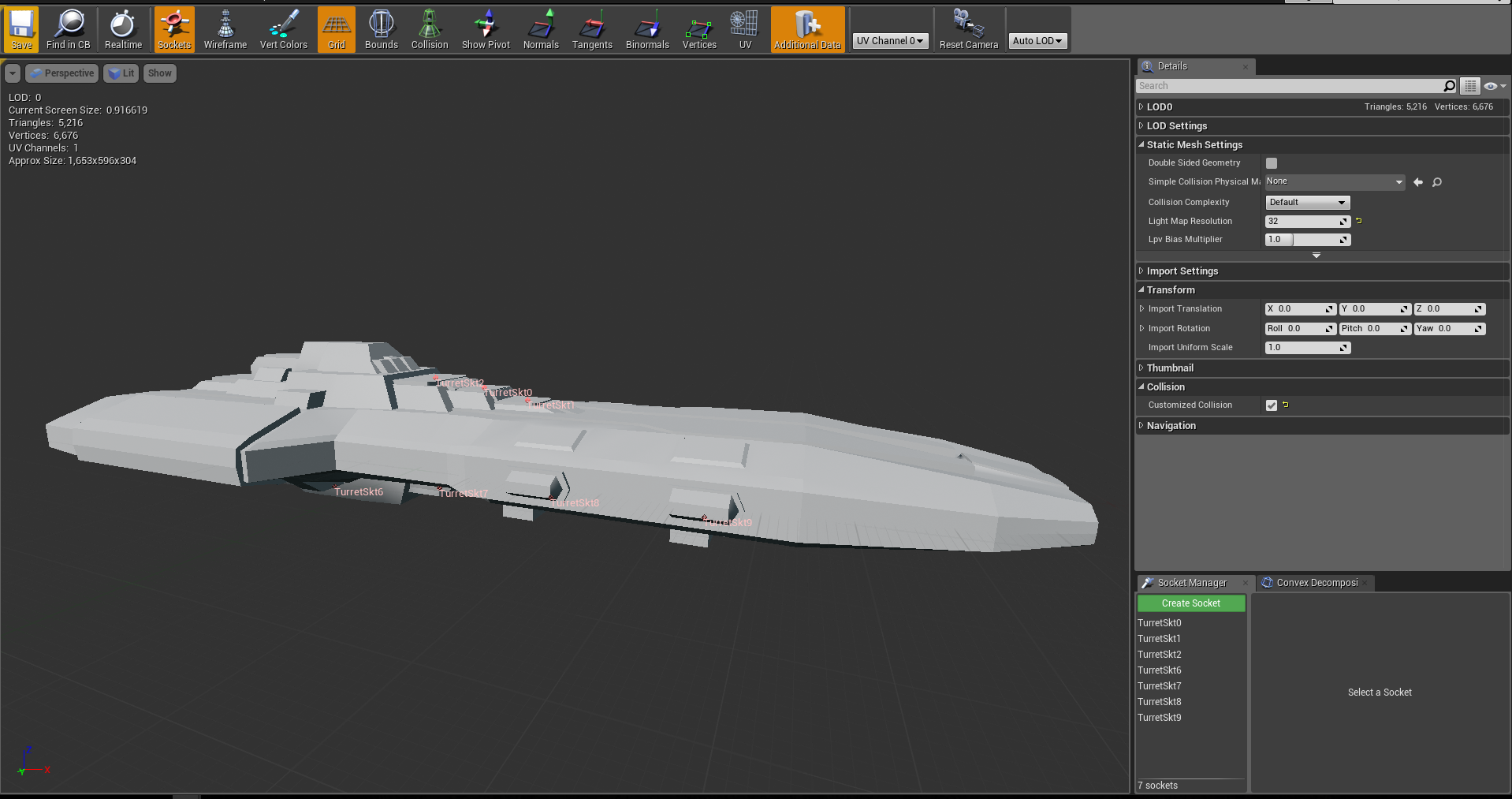Open the Lit view mode menu
Viewport: 1512px width, 799px height.
(121, 73)
